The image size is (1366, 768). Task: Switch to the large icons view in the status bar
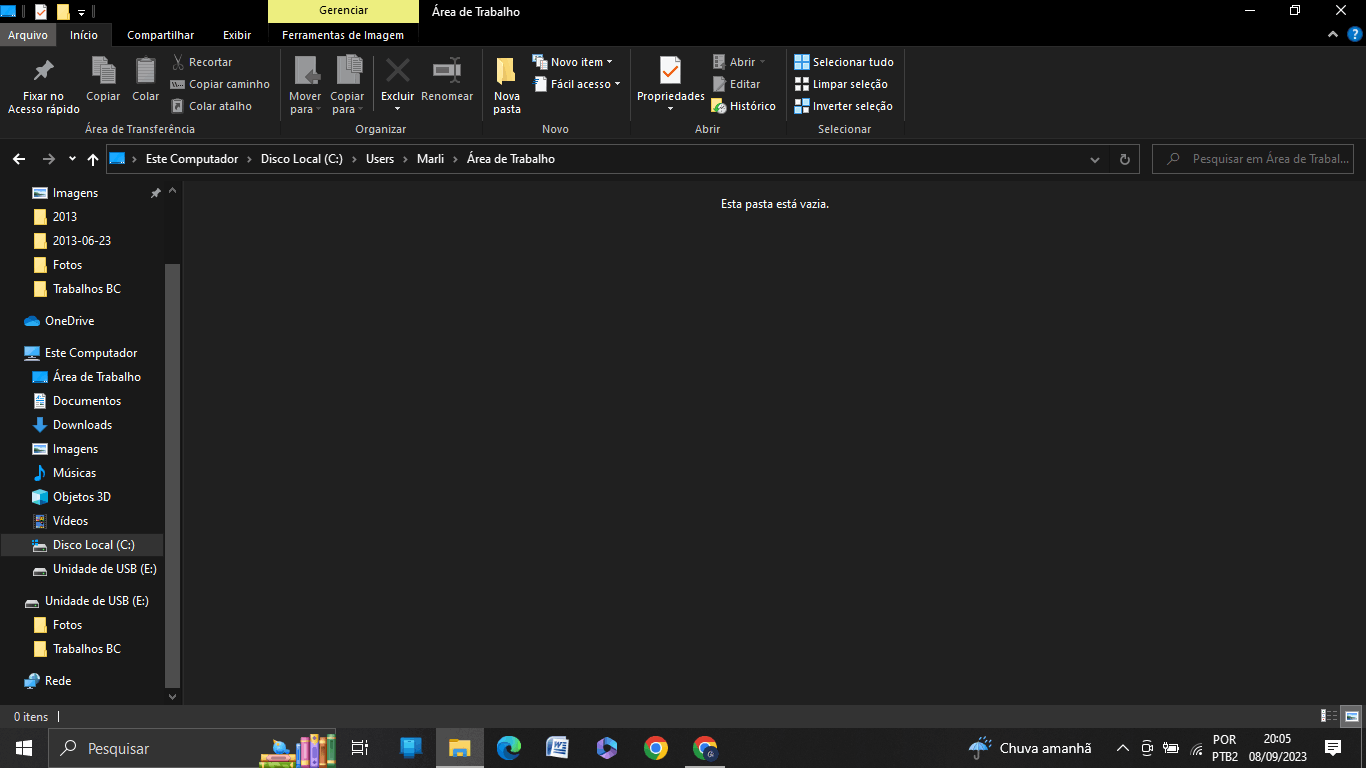tap(1351, 716)
